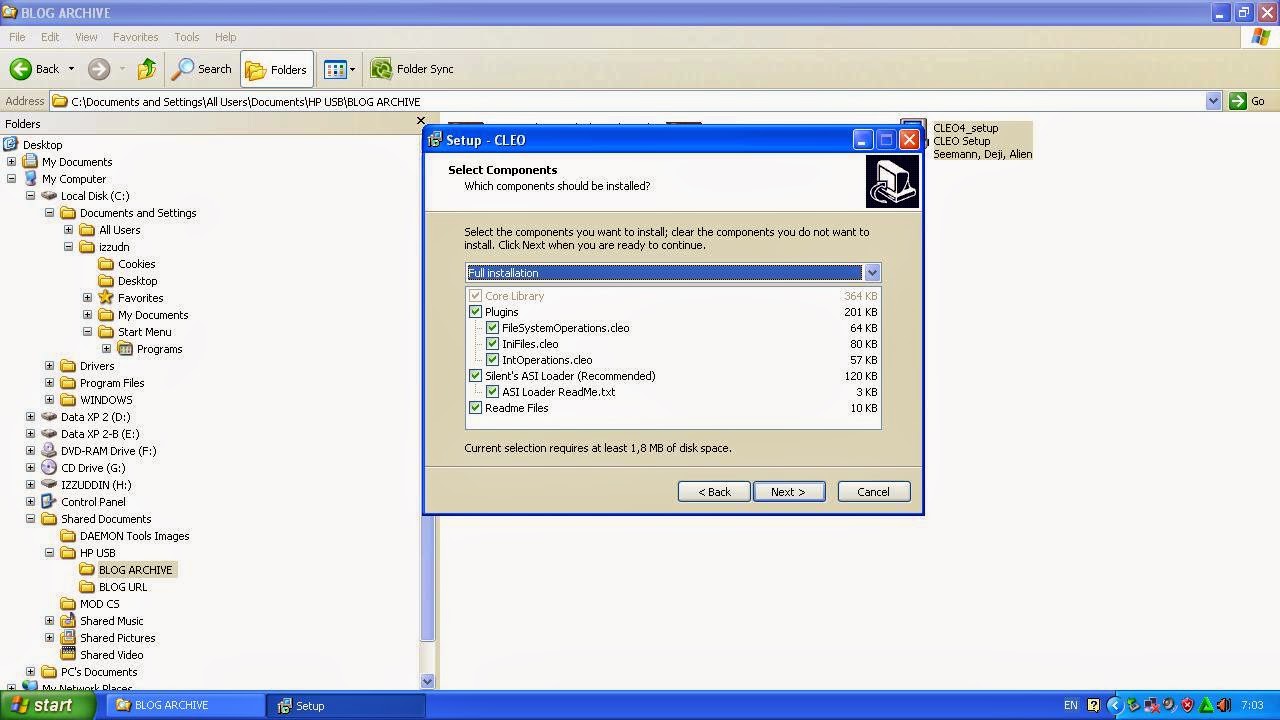
Task: Click the green triangle tray icon
Action: click(1206, 705)
